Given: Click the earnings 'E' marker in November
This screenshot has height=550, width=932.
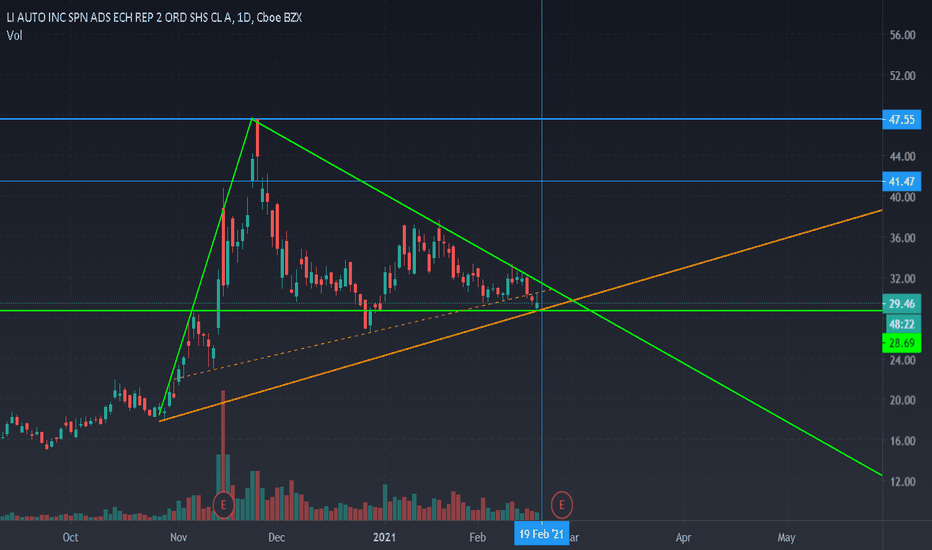Looking at the screenshot, I should point(223,505).
